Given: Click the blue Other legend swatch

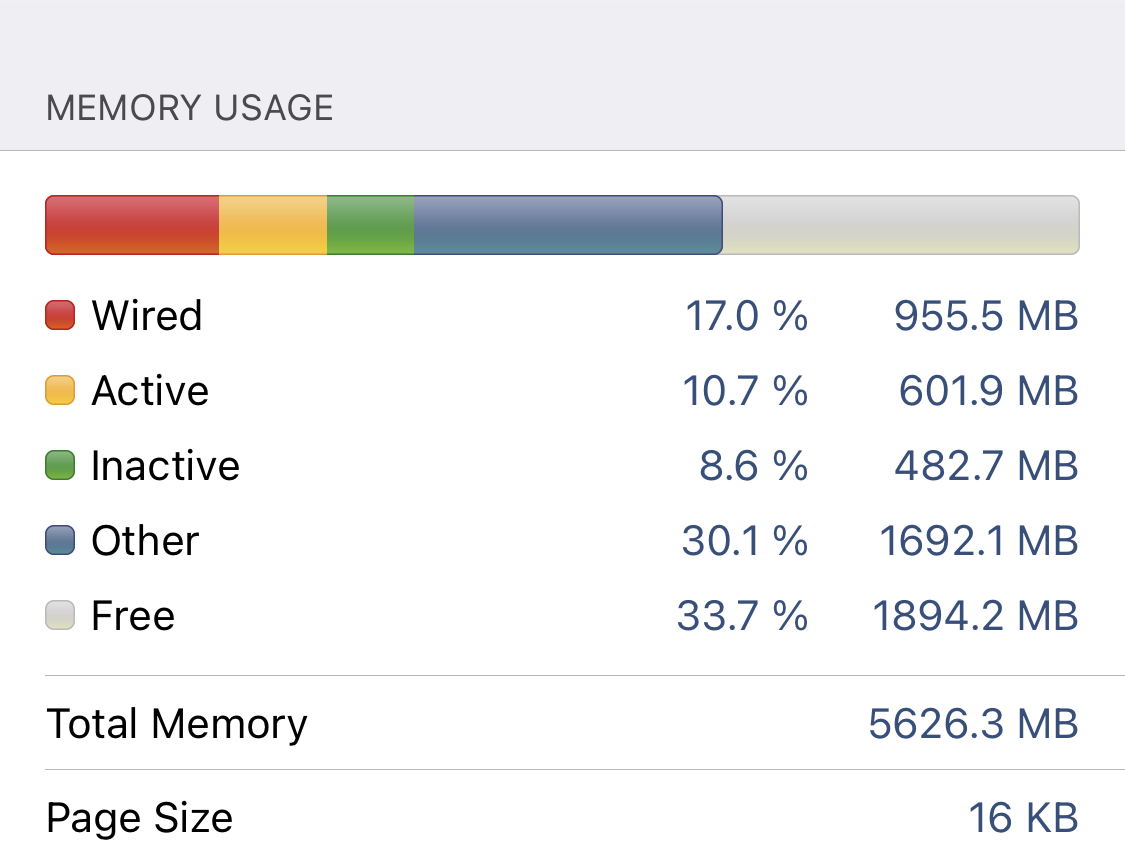Looking at the screenshot, I should click(61, 540).
